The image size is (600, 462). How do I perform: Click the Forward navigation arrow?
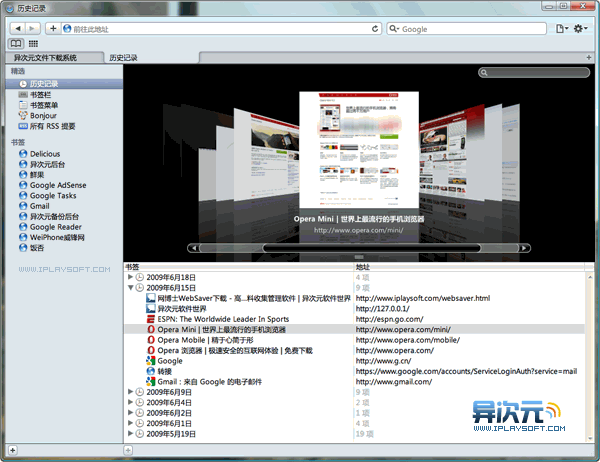pyautogui.click(x=32, y=28)
